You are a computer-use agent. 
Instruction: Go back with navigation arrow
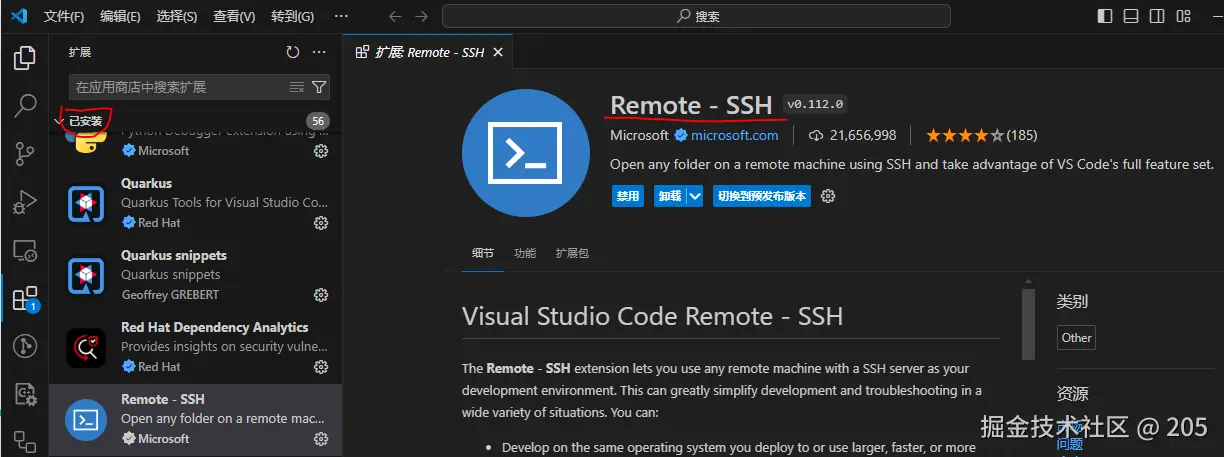[x=394, y=16]
